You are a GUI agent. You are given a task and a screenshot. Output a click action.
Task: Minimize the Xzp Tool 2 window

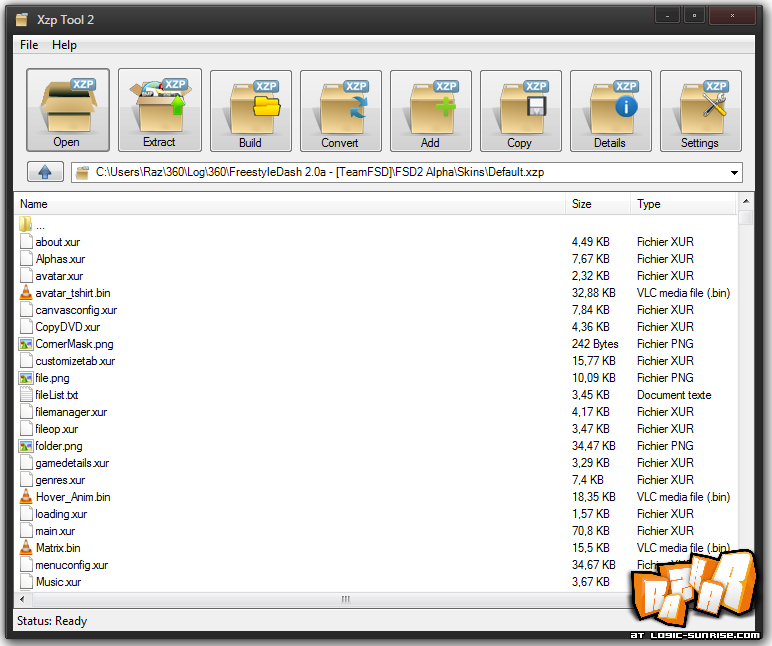pos(668,15)
